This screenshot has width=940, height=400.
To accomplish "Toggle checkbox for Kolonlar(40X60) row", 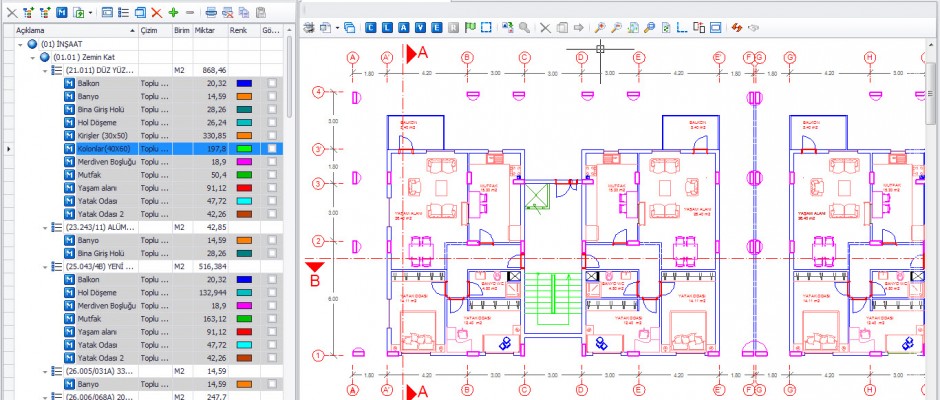I will point(271,148).
